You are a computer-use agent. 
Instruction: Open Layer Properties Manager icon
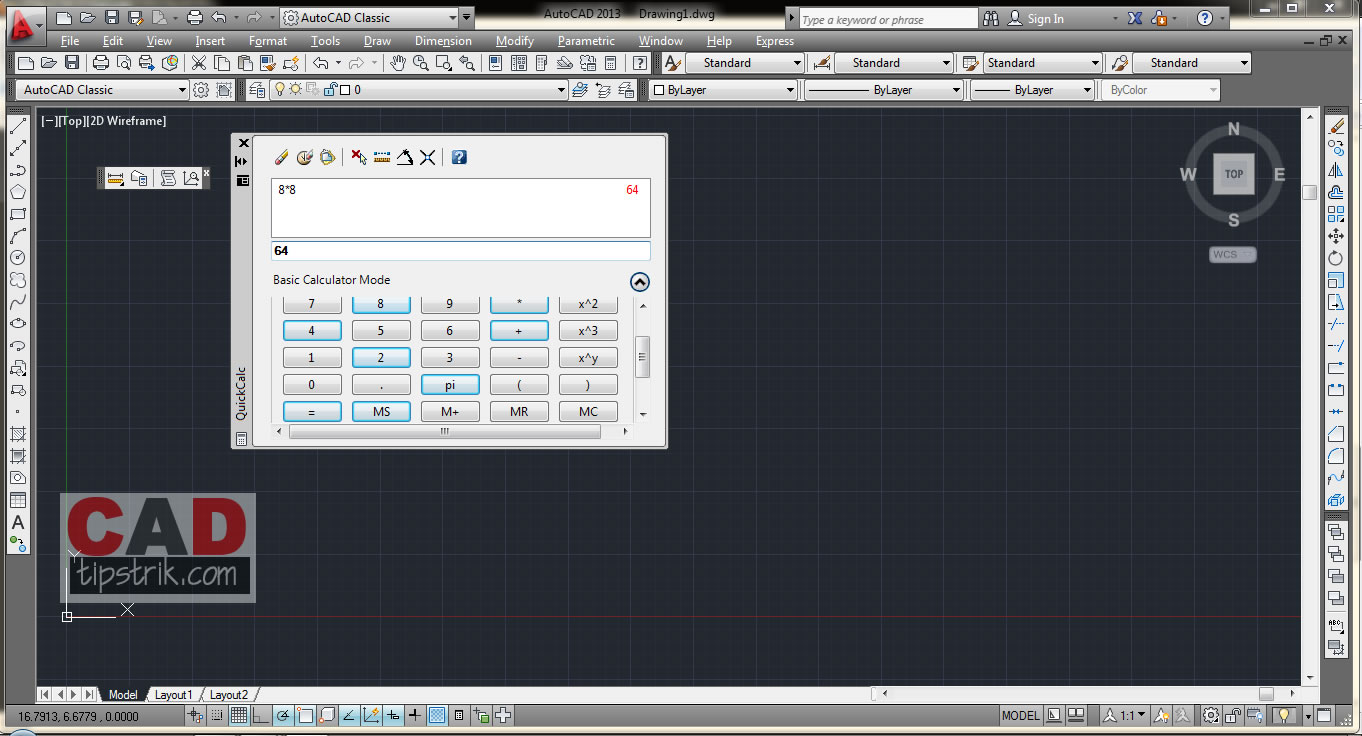(x=257, y=90)
